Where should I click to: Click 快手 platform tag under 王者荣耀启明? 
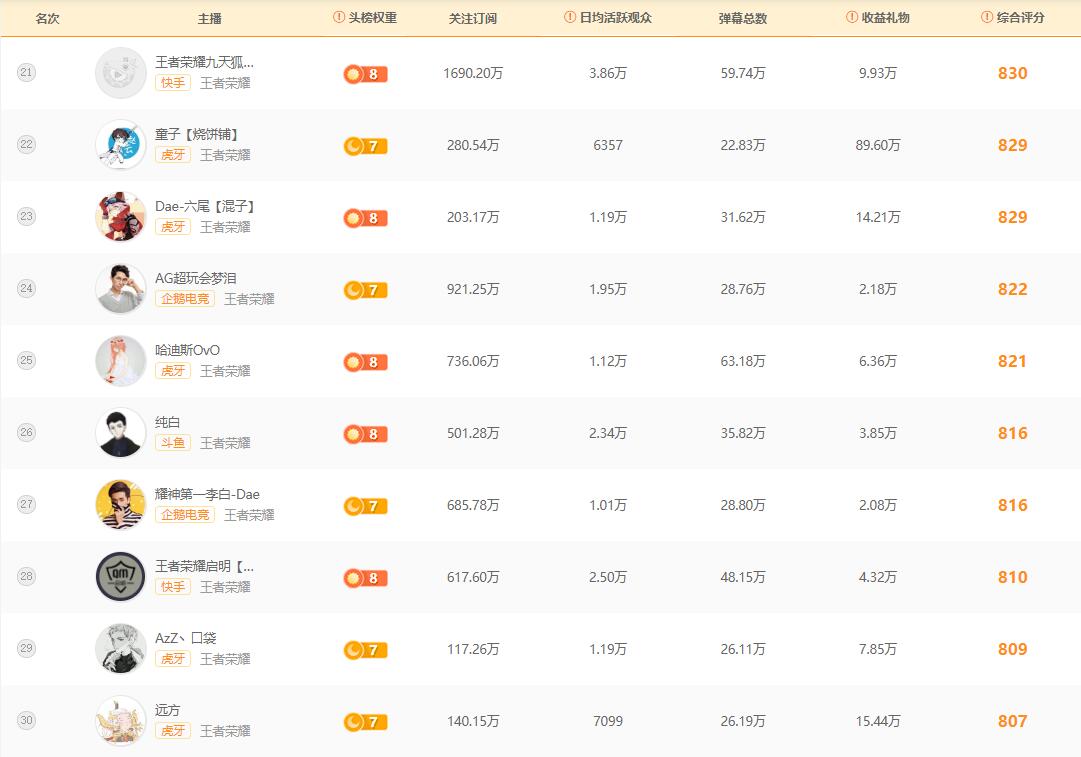click(x=173, y=587)
